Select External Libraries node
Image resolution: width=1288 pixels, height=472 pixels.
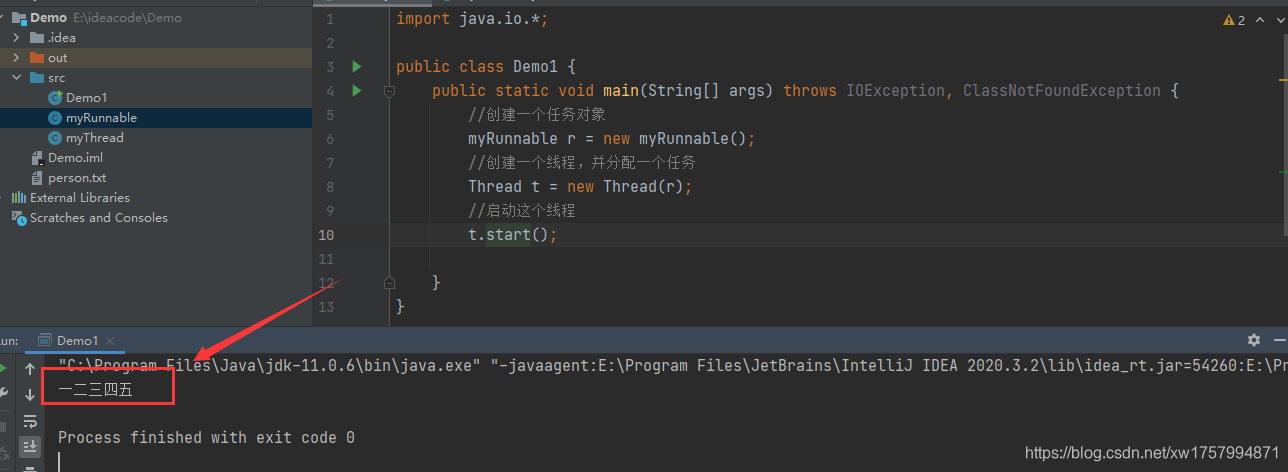click(x=80, y=198)
